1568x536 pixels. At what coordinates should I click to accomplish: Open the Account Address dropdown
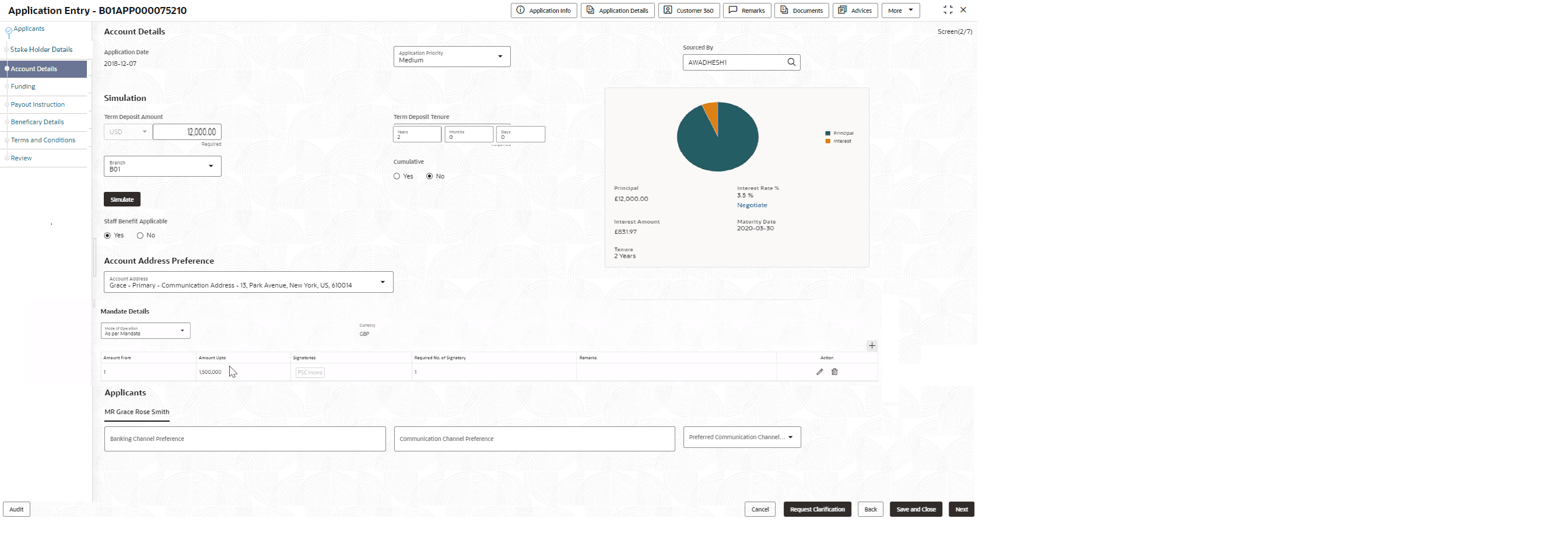pos(248,283)
